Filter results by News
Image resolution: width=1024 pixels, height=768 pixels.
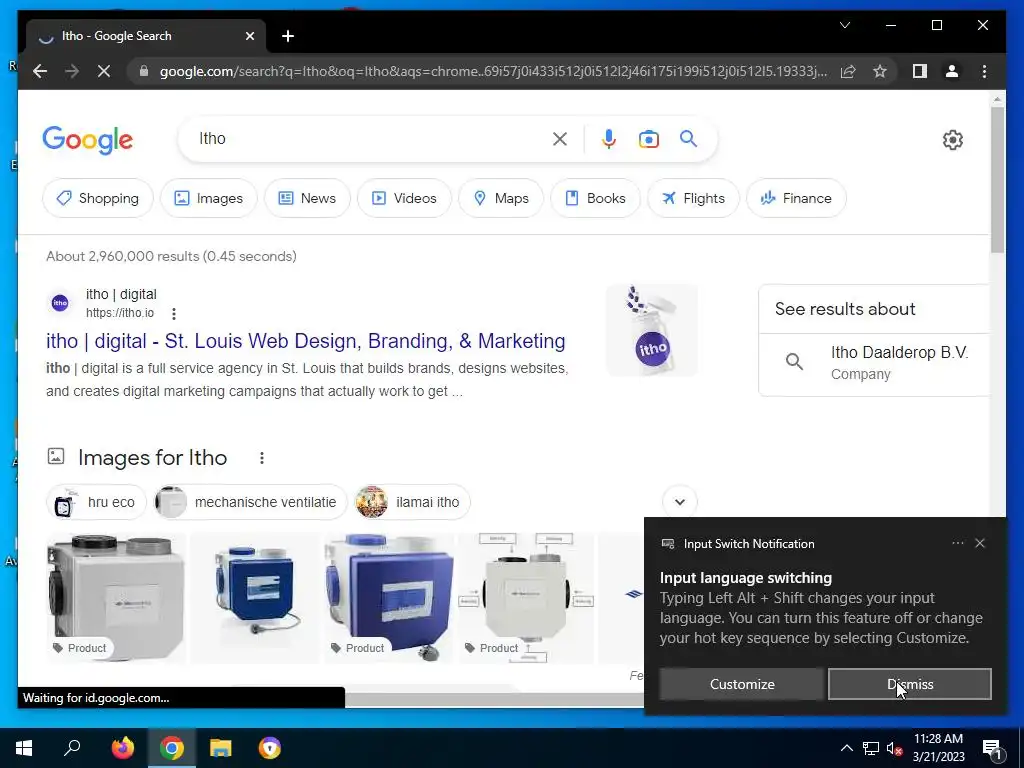(x=307, y=198)
